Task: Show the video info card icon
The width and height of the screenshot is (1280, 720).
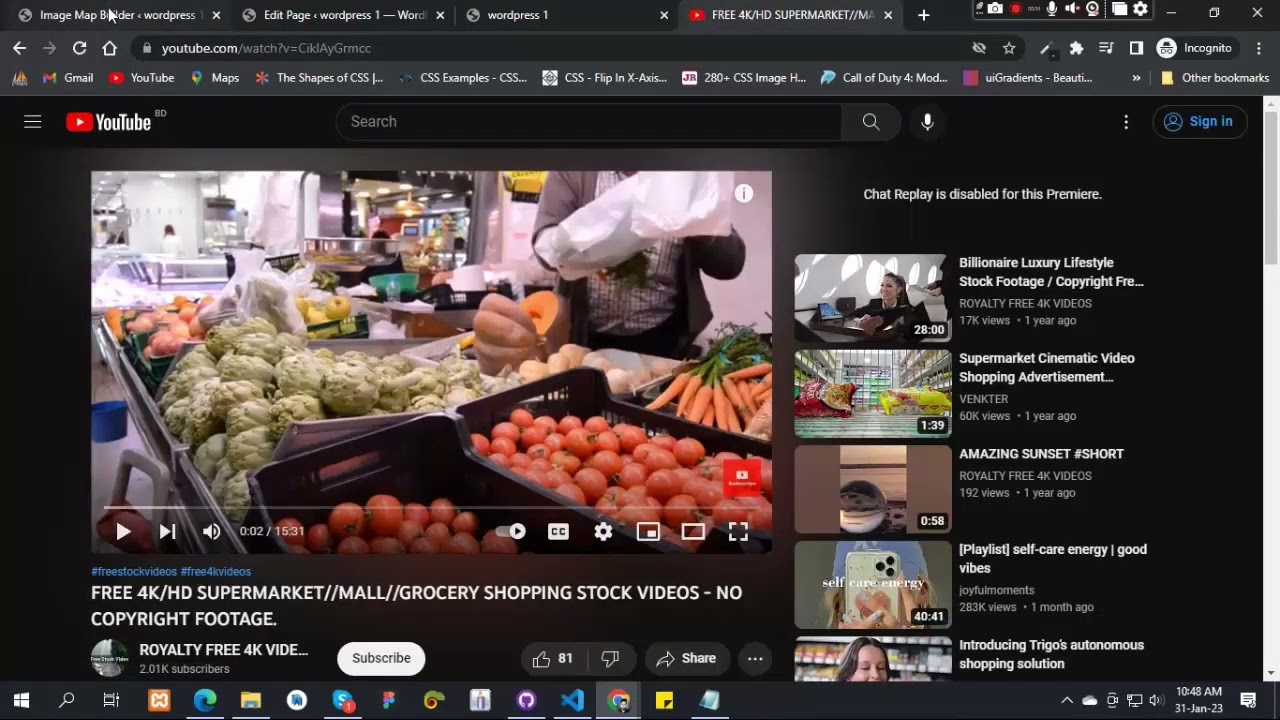Action: tap(744, 194)
